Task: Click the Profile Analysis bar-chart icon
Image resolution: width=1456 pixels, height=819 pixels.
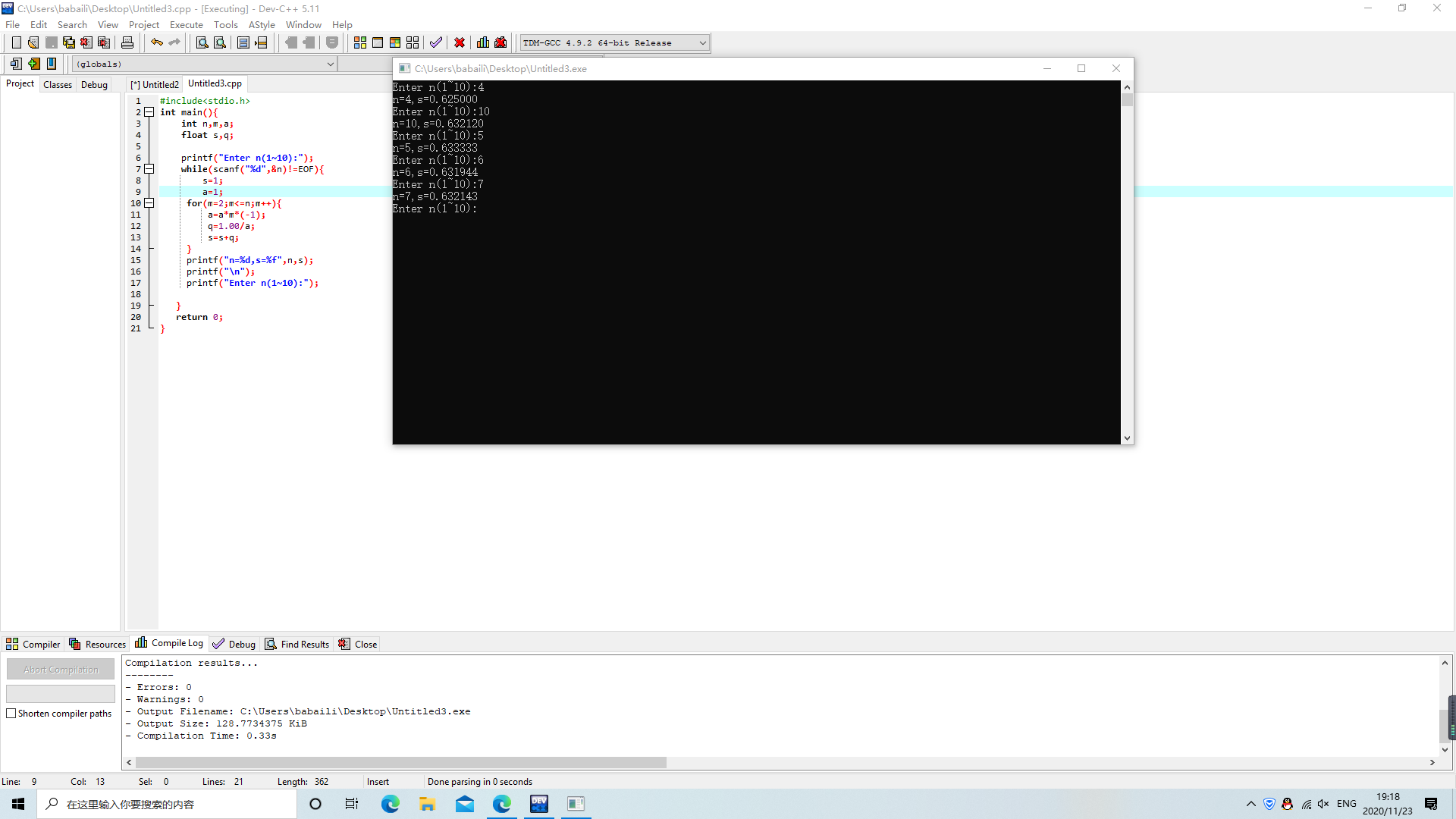Action: pyautogui.click(x=483, y=42)
